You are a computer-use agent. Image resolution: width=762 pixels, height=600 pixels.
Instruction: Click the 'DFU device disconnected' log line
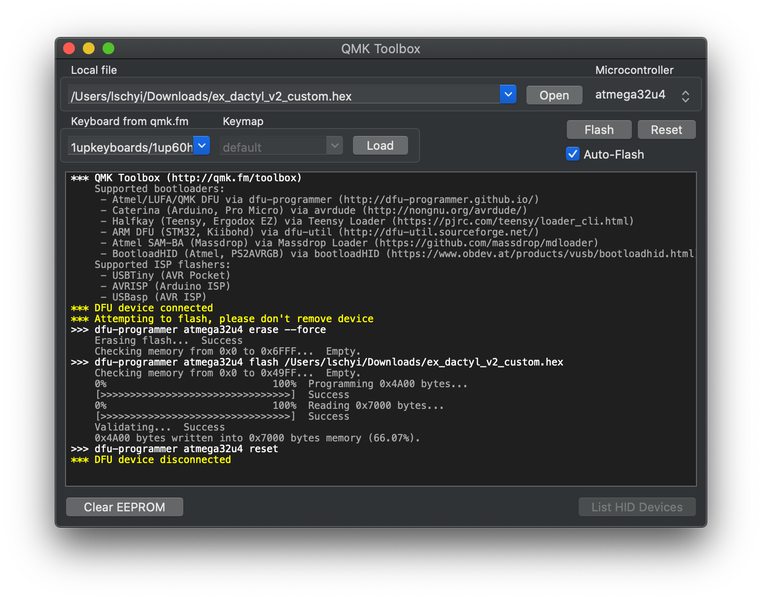(x=151, y=460)
